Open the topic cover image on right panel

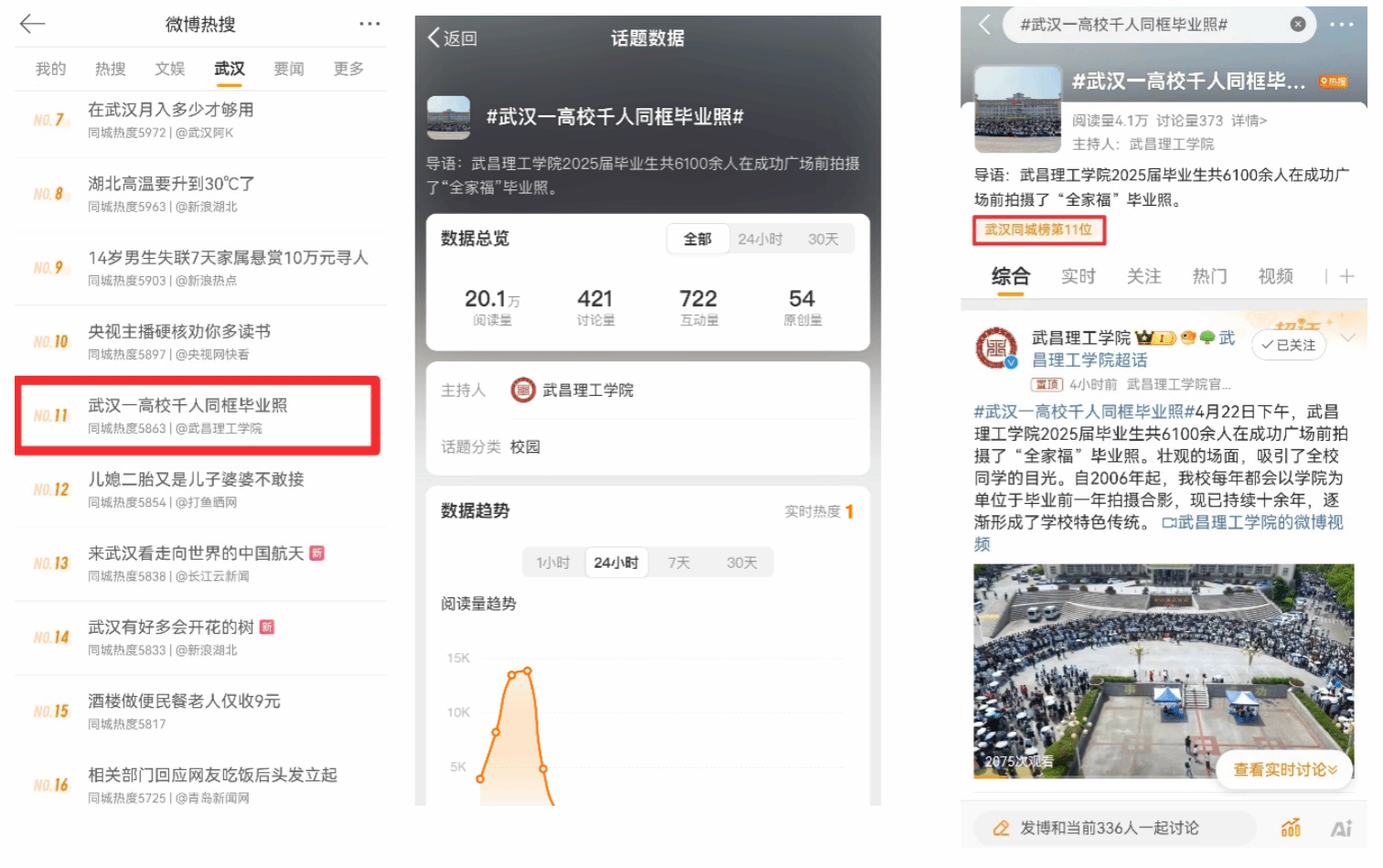1017,109
